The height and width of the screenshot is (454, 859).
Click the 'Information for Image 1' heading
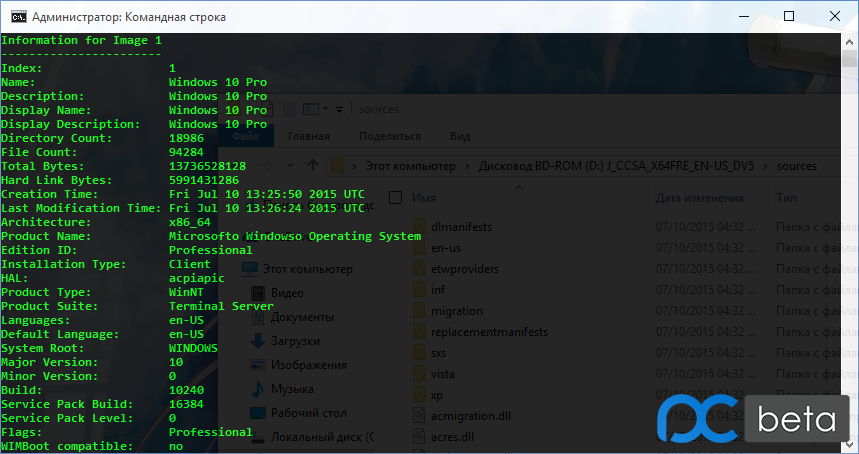pos(82,41)
